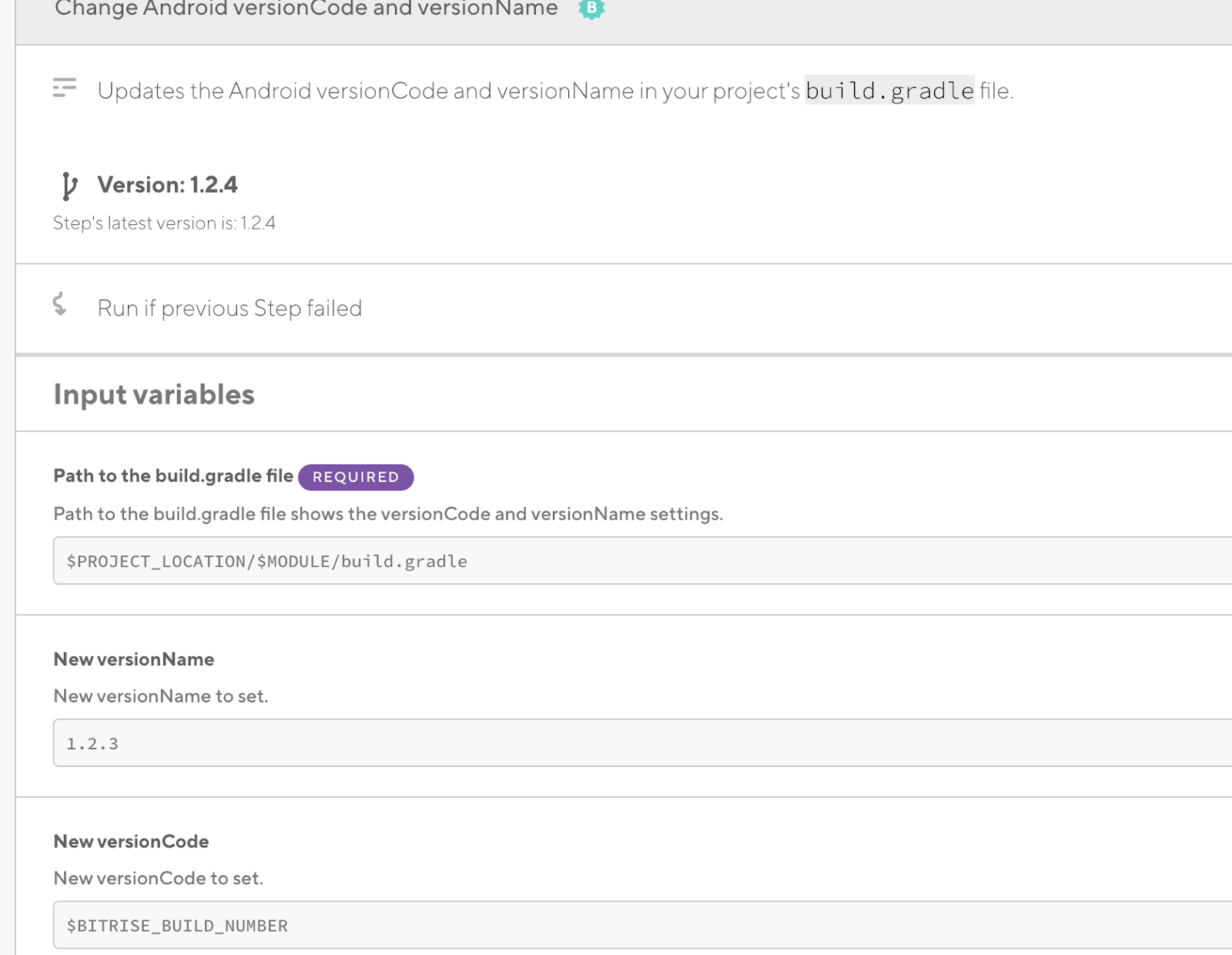Click the REQUIRED badge
Screen dimensions: 1232x955
click(356, 477)
